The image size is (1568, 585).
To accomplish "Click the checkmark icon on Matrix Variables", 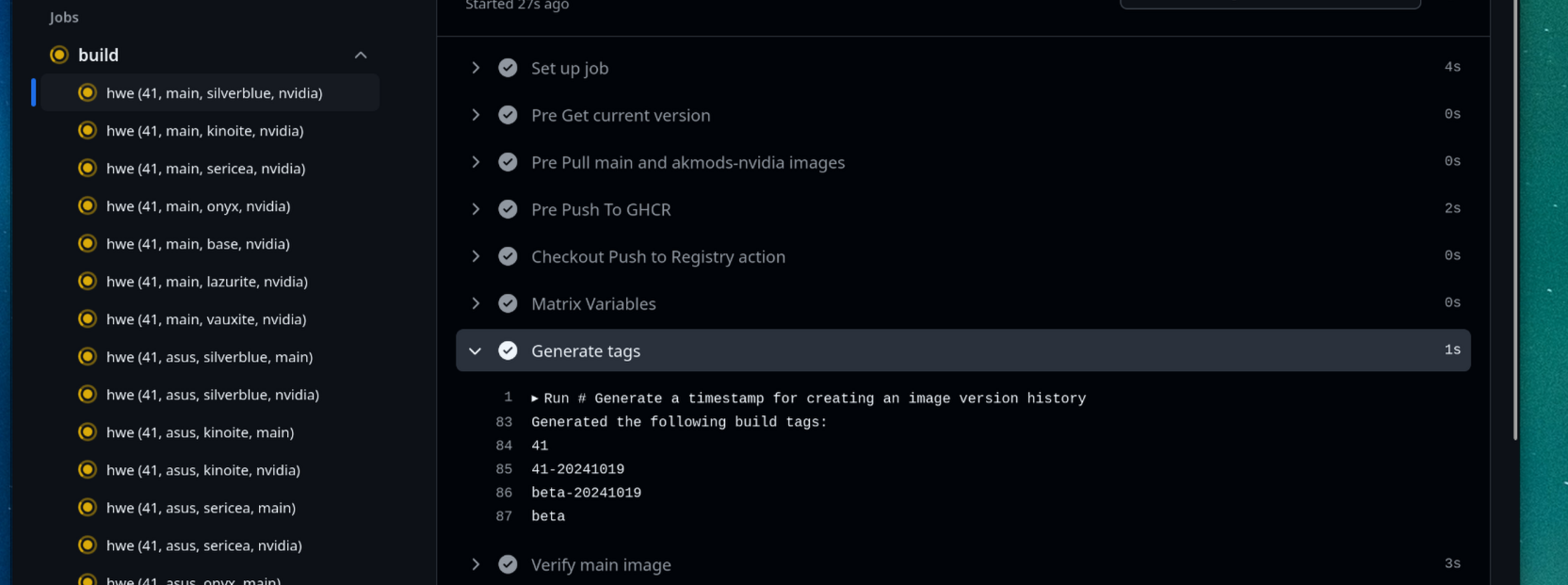I will (x=508, y=303).
